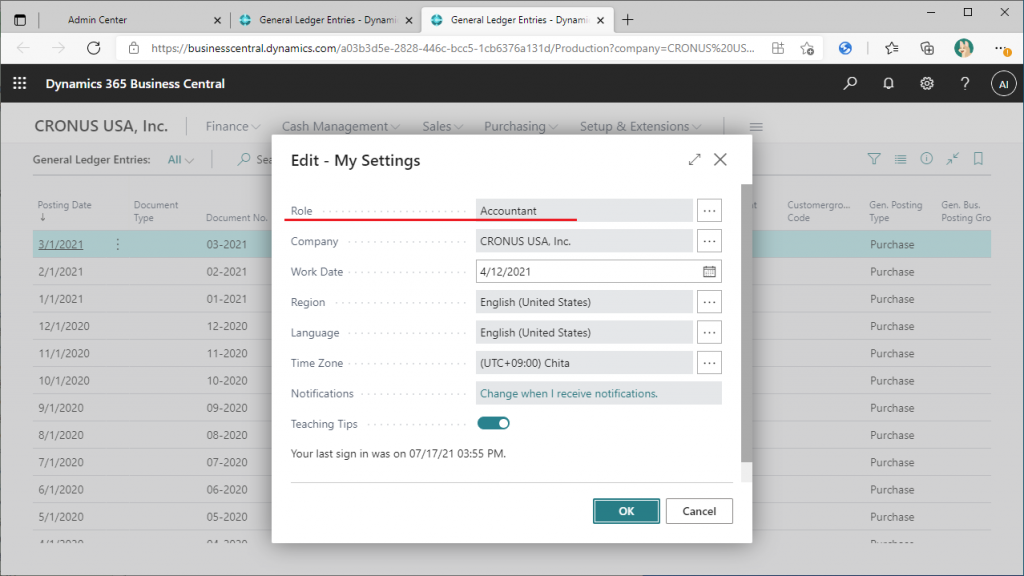The image size is (1024, 576).
Task: Open the Language lookup ellipsis
Action: pyautogui.click(x=709, y=332)
